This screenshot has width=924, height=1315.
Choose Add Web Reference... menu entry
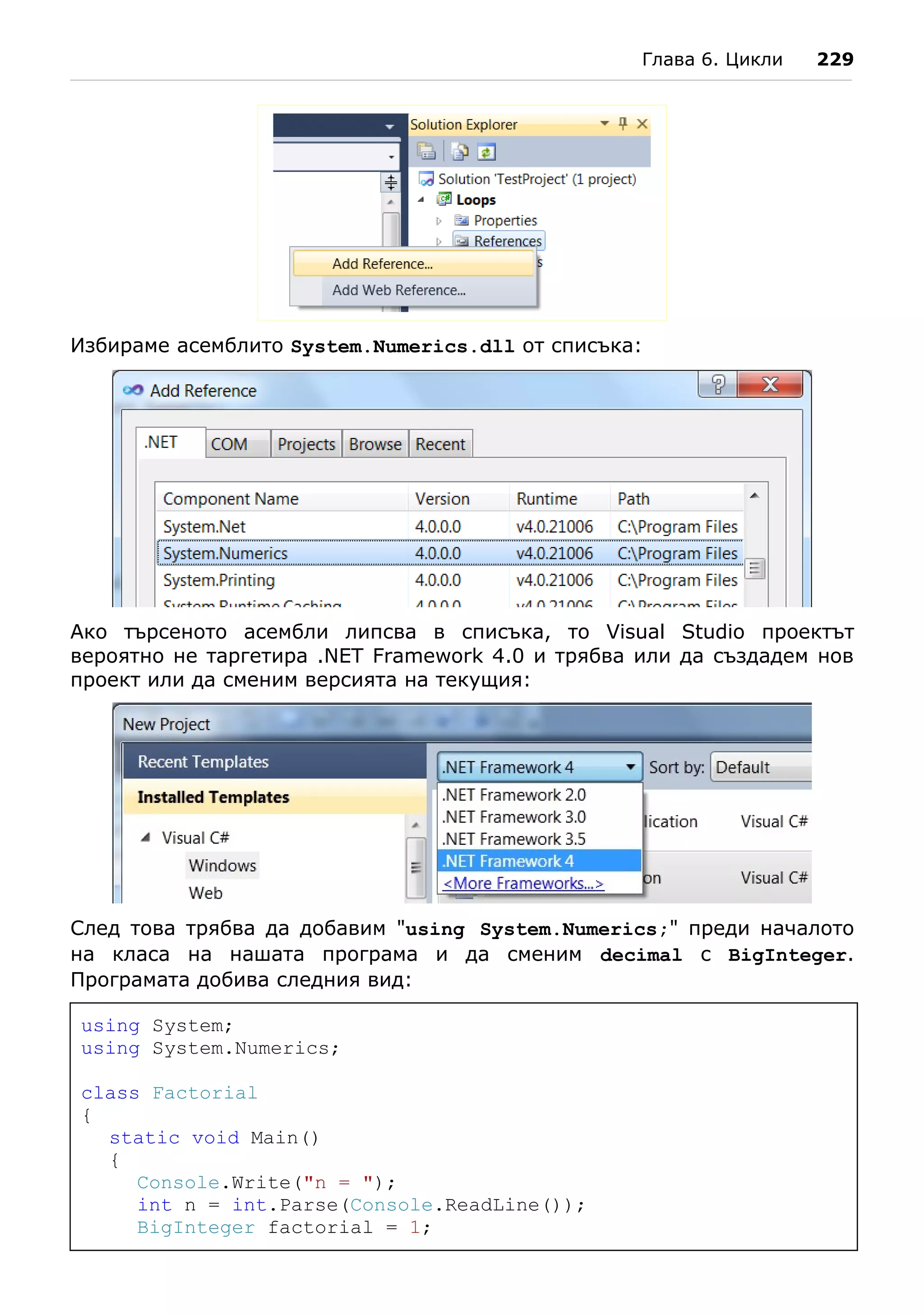[413, 290]
